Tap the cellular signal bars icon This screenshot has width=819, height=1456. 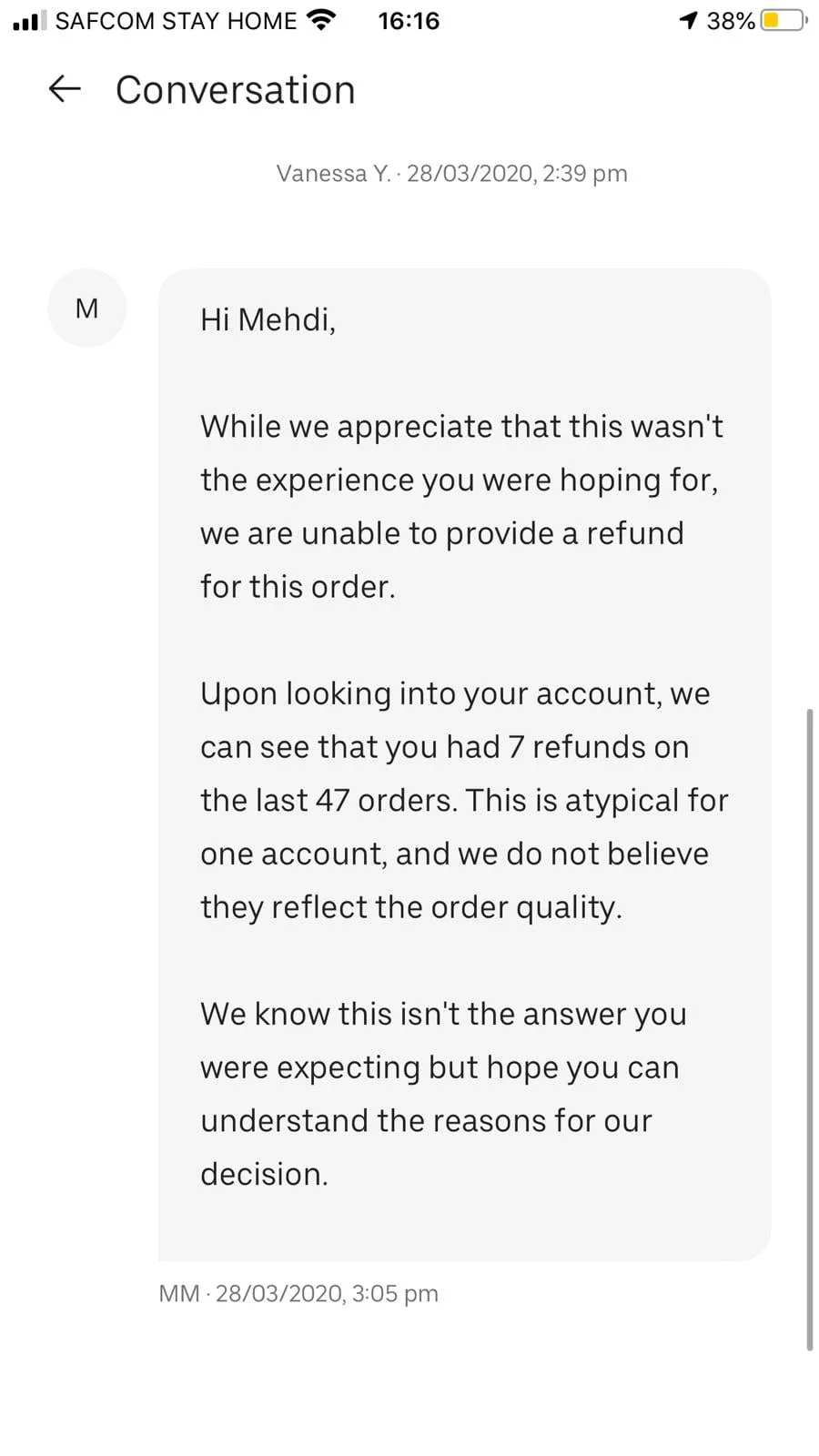(30, 21)
